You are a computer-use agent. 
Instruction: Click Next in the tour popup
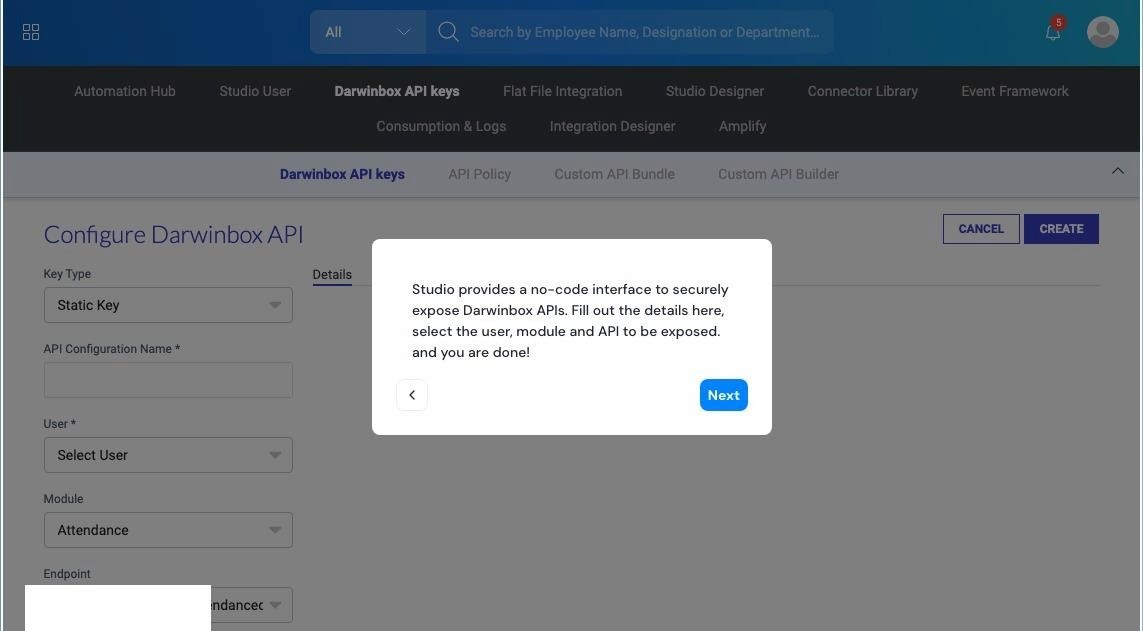coord(724,395)
